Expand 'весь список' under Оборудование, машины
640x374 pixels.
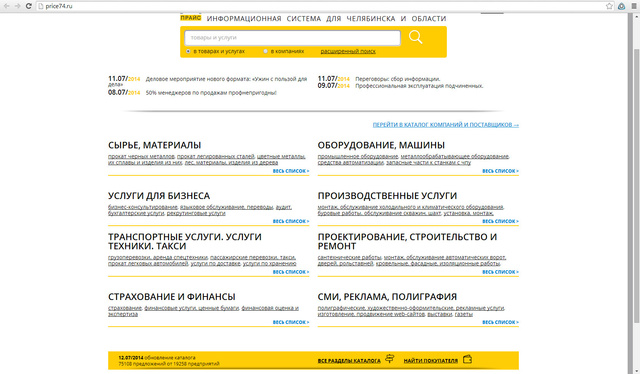click(x=500, y=171)
